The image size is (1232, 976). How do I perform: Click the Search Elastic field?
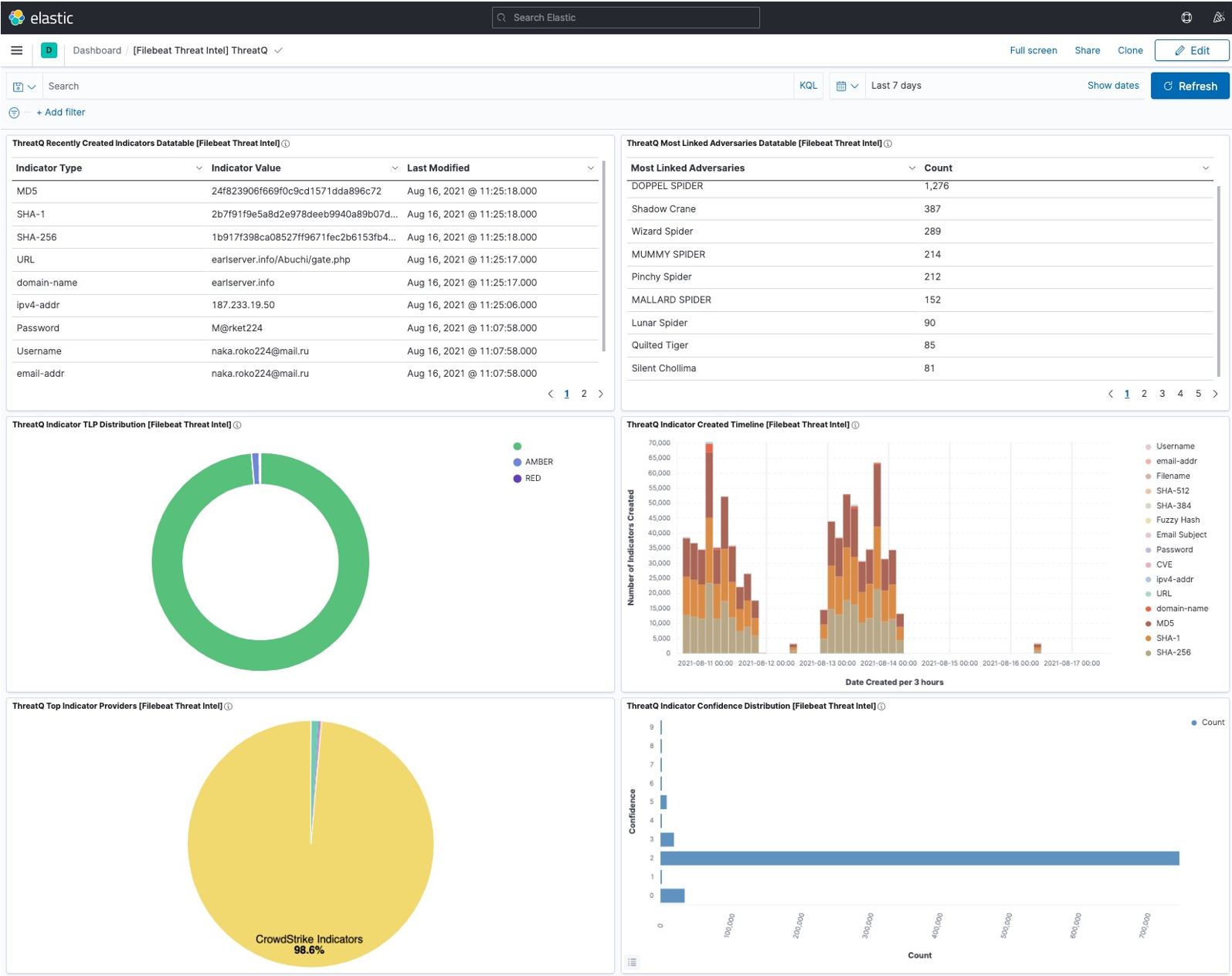(x=626, y=17)
